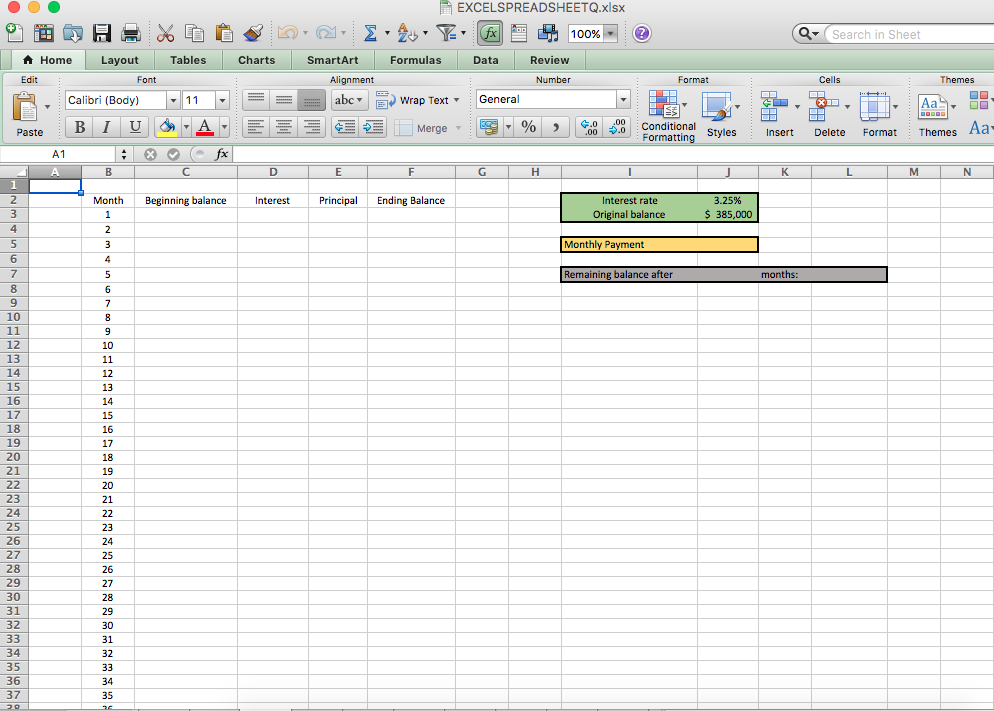Switch to the Charts ribbon tab
This screenshot has height=711, width=994.
tap(256, 60)
